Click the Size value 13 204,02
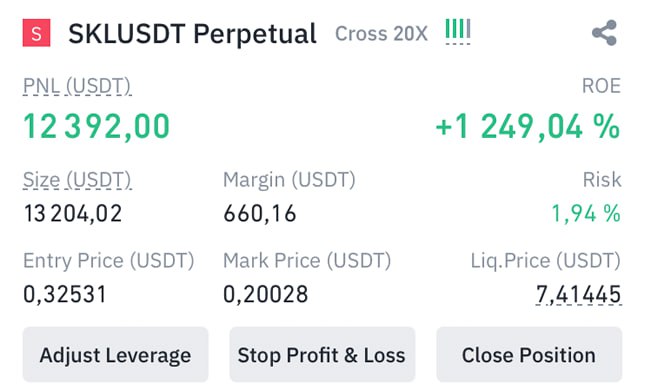 pos(73,214)
